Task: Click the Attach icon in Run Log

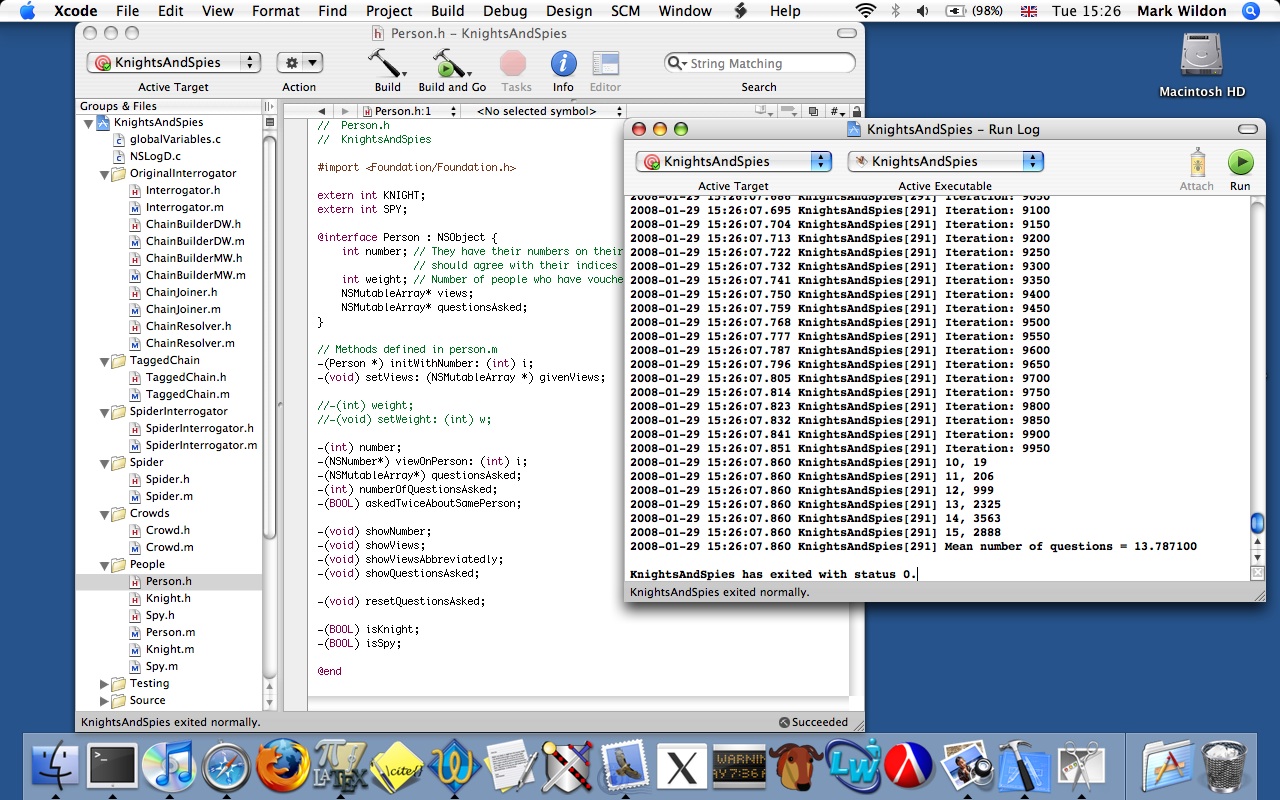Action: pyautogui.click(x=1196, y=161)
